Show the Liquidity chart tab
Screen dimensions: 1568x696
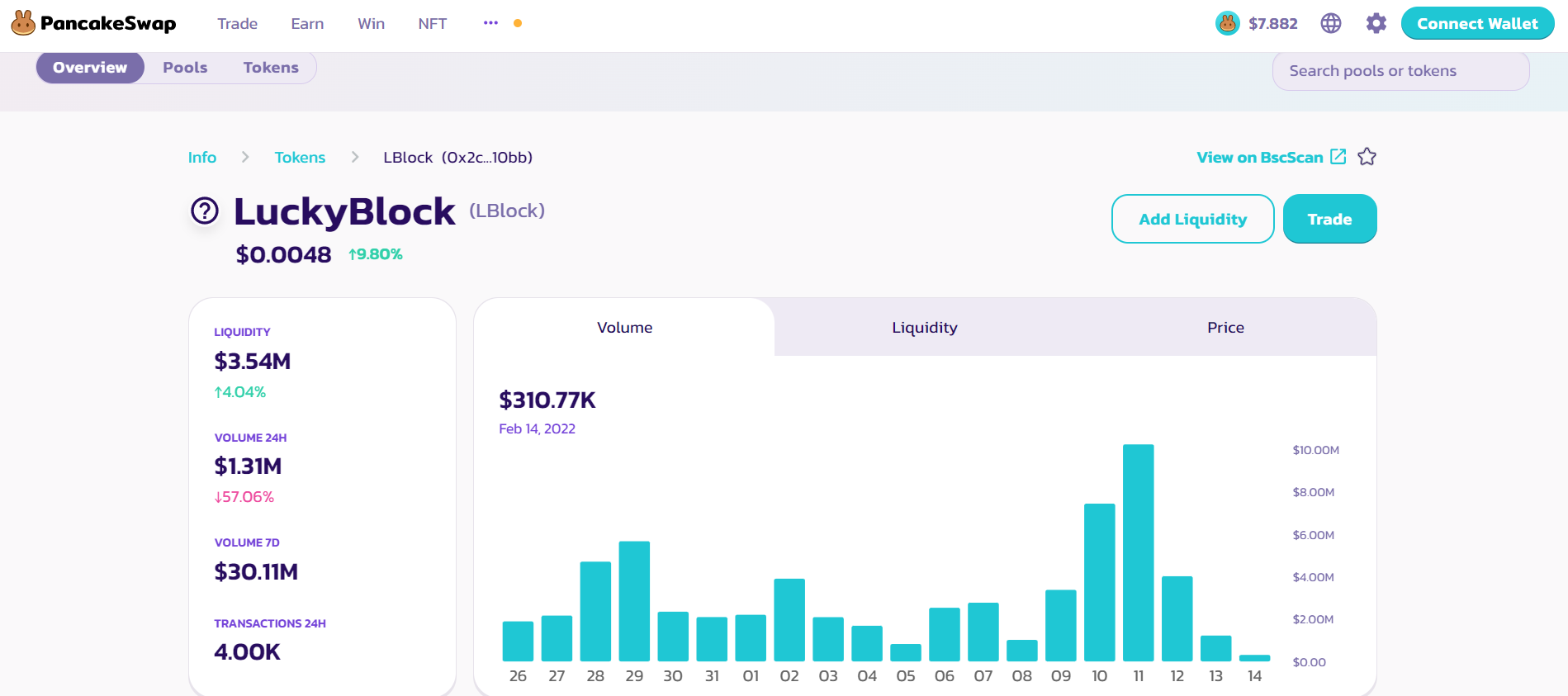925,328
